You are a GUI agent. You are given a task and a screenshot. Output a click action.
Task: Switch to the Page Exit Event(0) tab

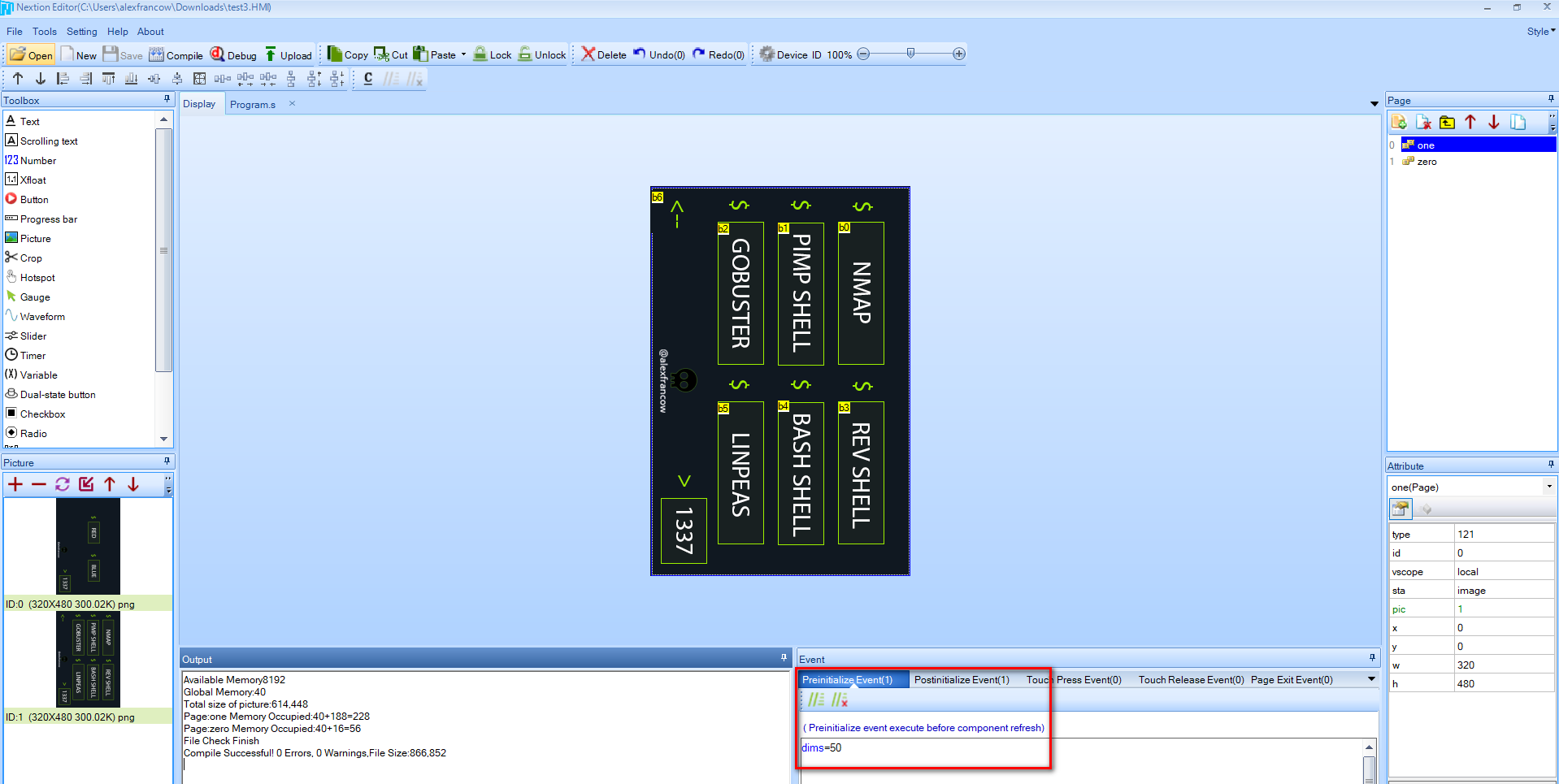coord(1292,679)
